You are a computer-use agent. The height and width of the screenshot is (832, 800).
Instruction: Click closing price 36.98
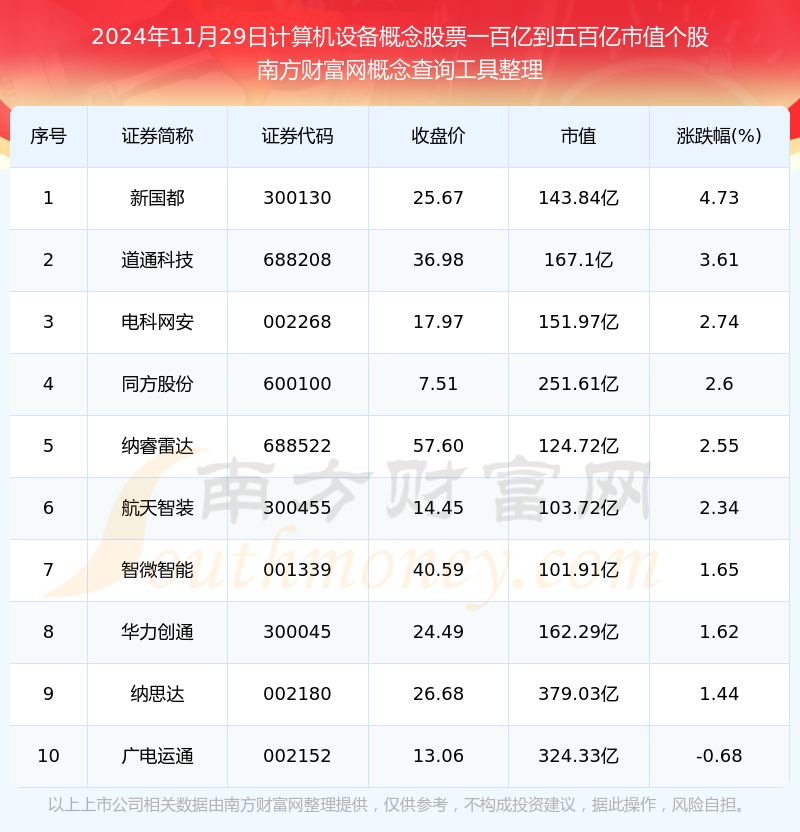click(x=438, y=260)
